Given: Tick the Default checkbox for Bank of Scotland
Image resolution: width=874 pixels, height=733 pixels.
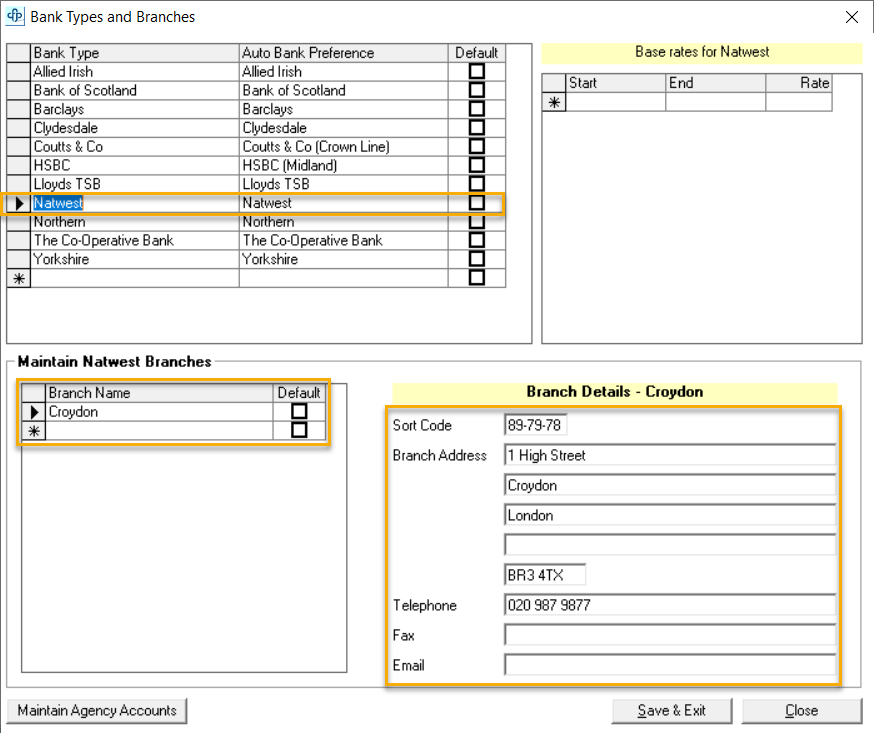Looking at the screenshot, I should pos(477,90).
